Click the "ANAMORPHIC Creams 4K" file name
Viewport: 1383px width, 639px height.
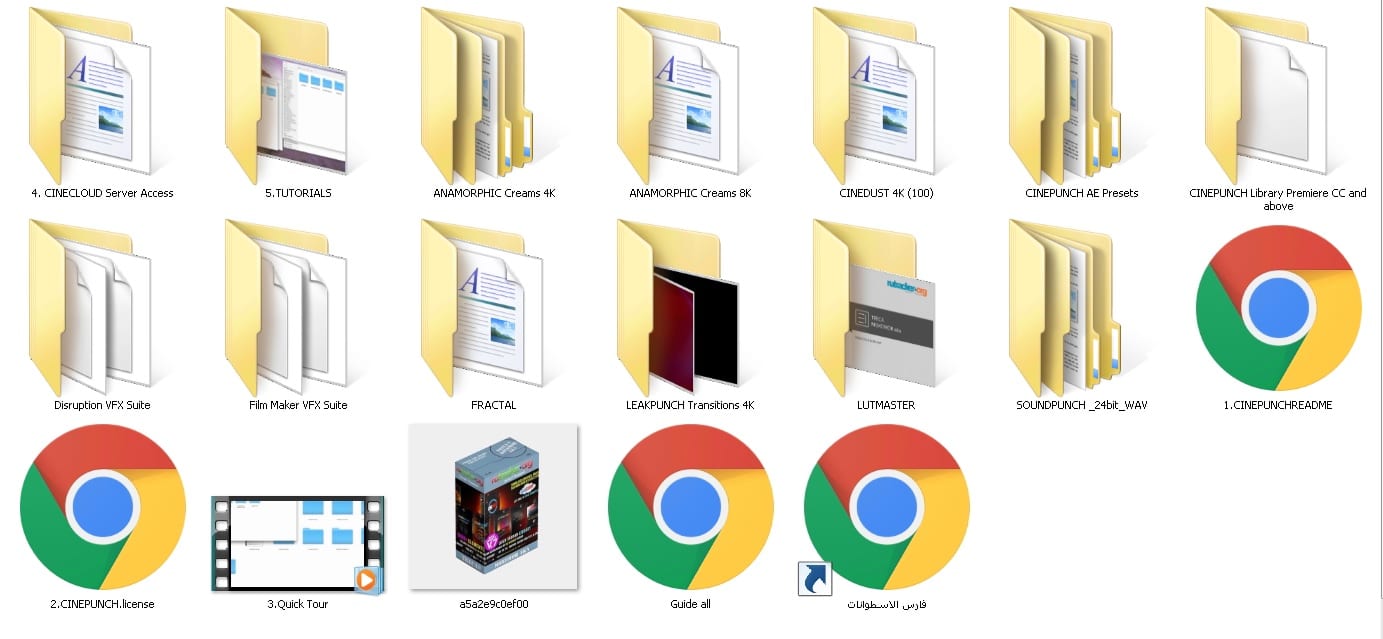pyautogui.click(x=494, y=193)
